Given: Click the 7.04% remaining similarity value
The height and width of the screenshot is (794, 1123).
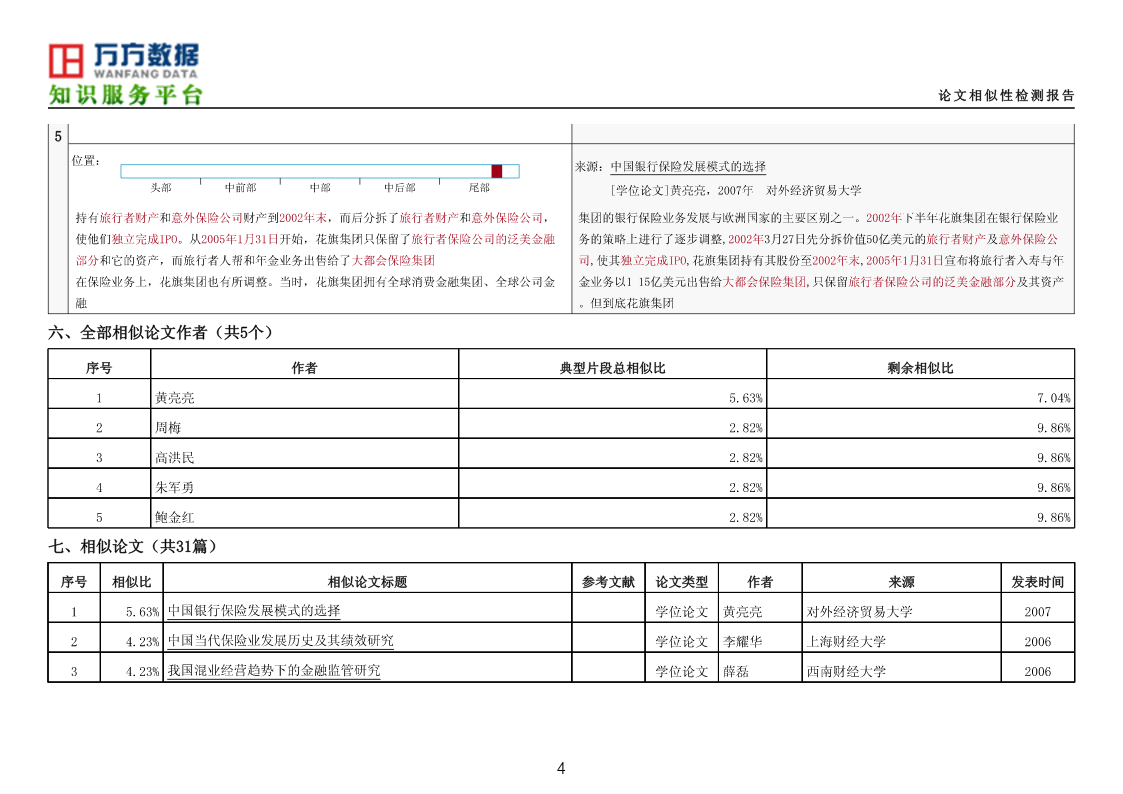Looking at the screenshot, I should 1054,398.
